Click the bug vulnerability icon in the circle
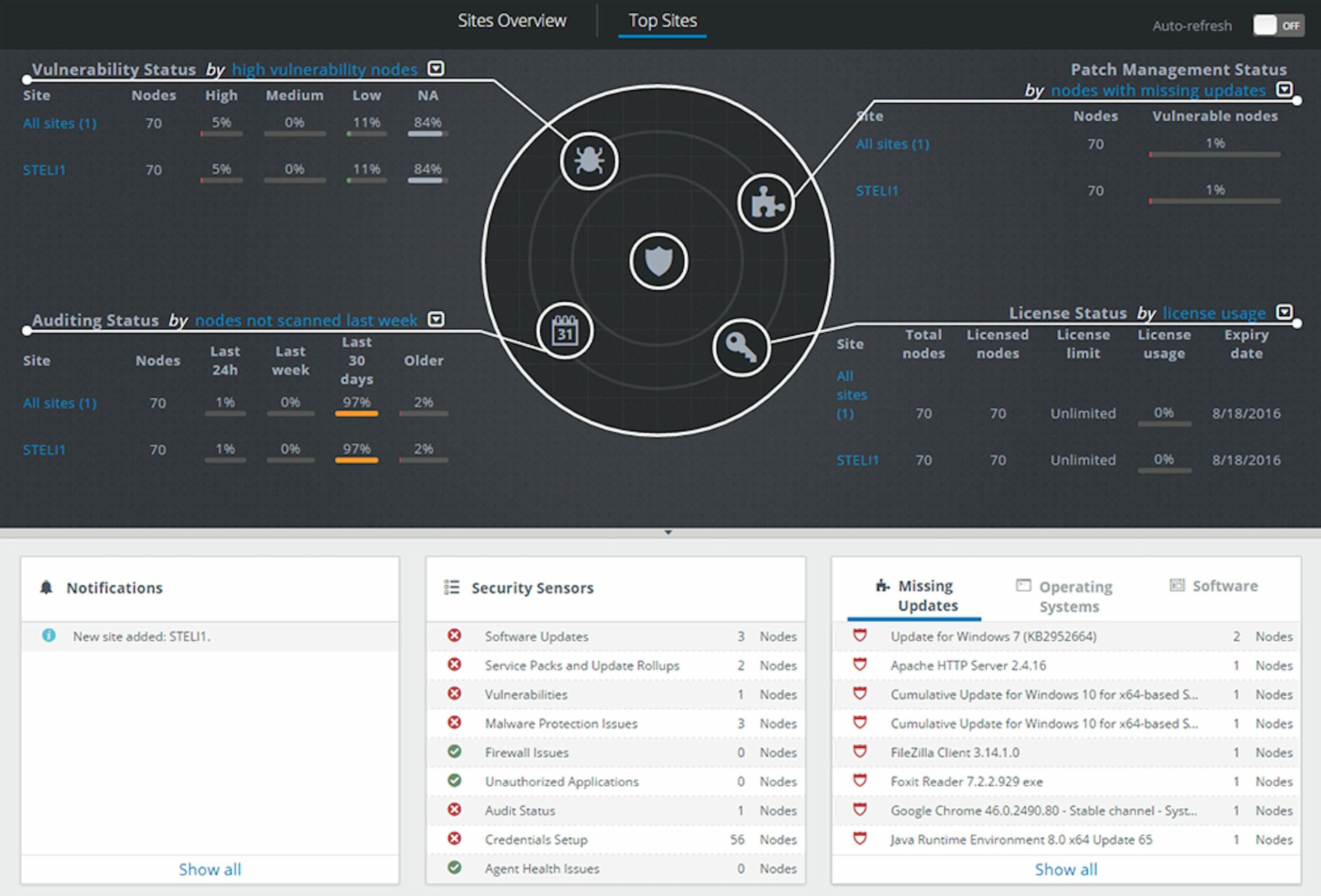This screenshot has height=896, width=1321. pos(589,161)
